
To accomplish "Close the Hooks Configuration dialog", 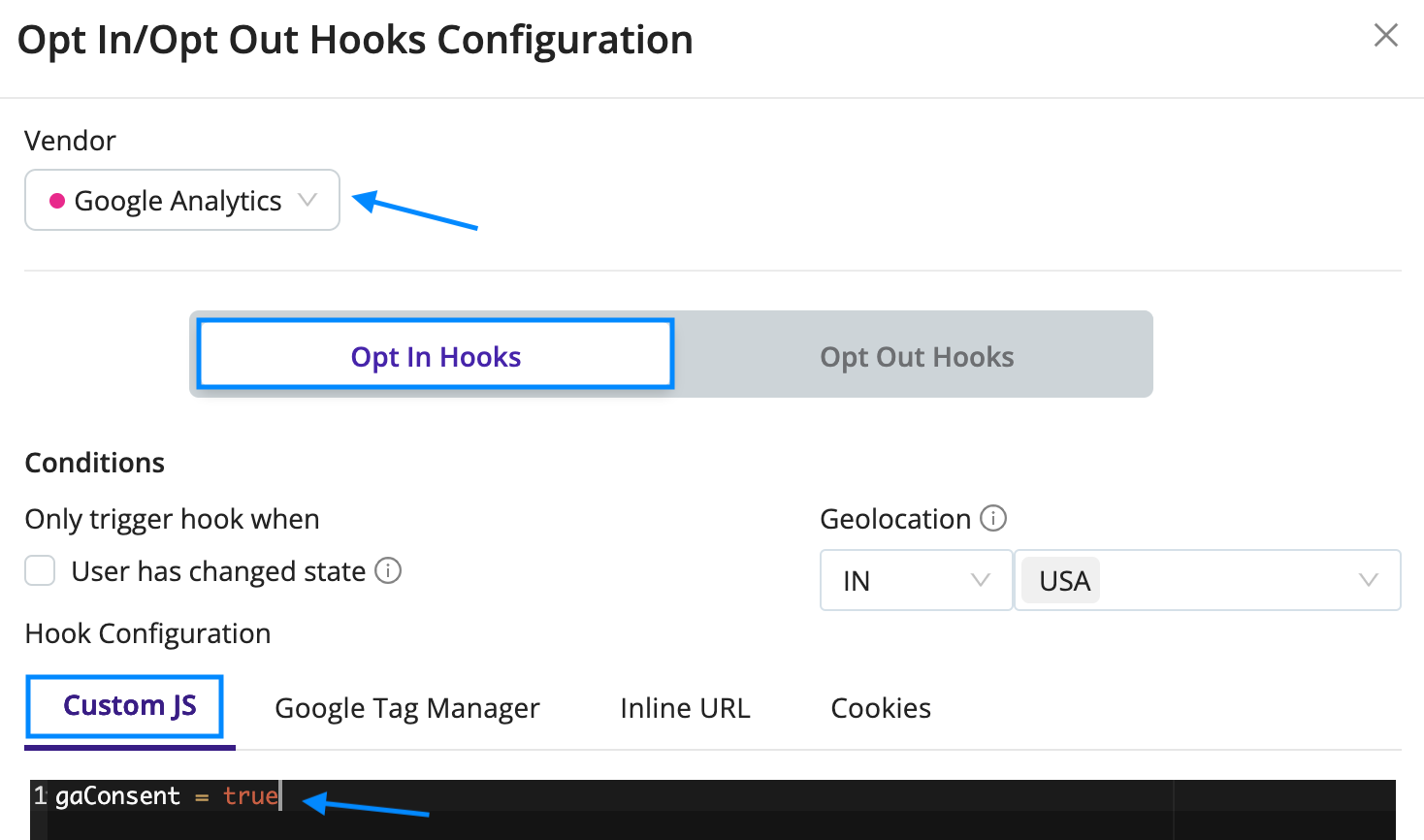I will pos(1386,36).
